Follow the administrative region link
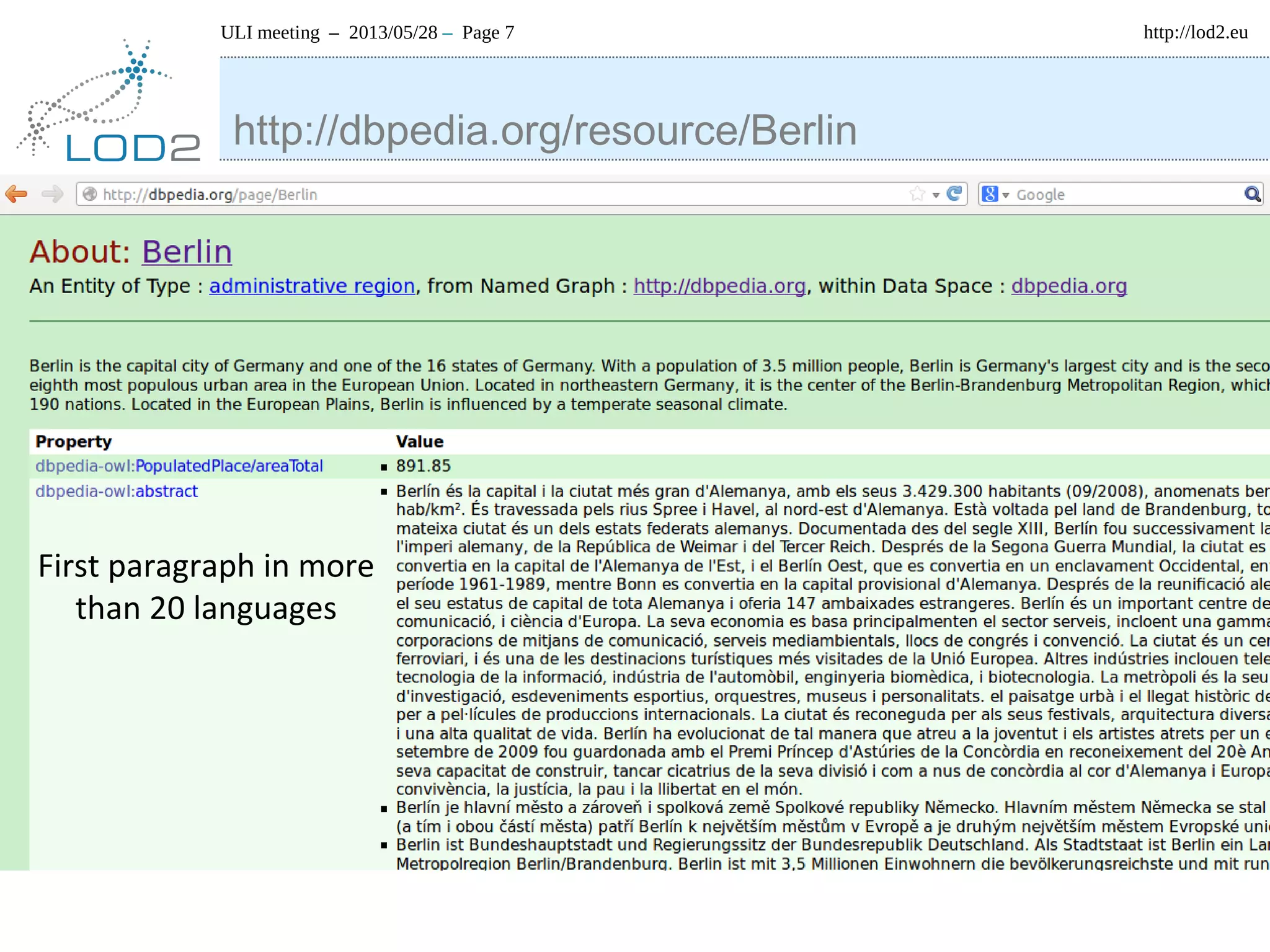 pyautogui.click(x=312, y=286)
